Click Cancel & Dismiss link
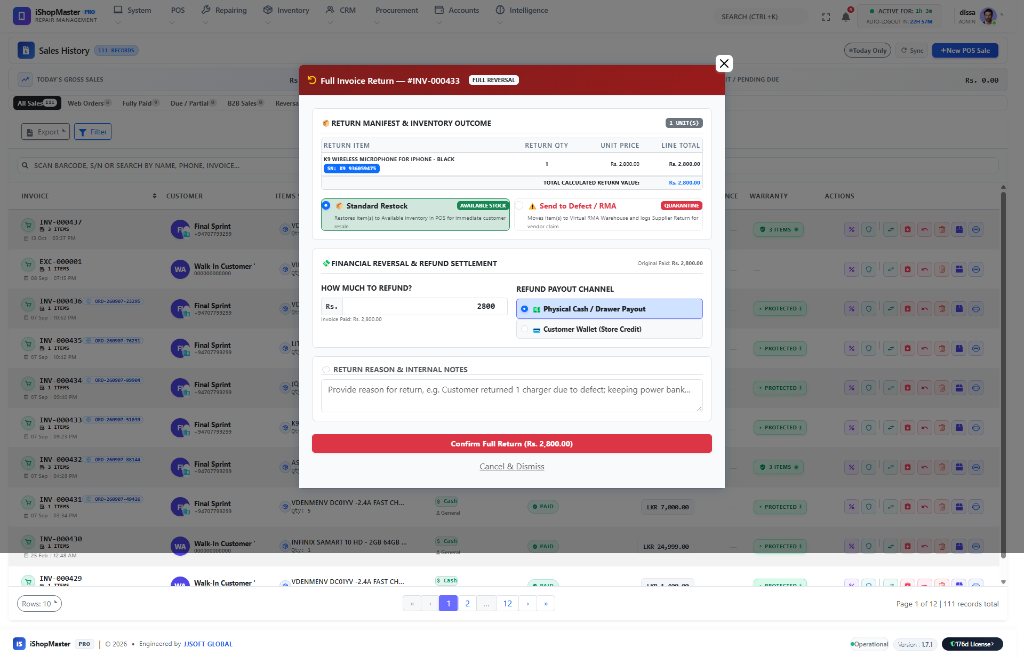The height and width of the screenshot is (658, 1024). (x=511, y=467)
